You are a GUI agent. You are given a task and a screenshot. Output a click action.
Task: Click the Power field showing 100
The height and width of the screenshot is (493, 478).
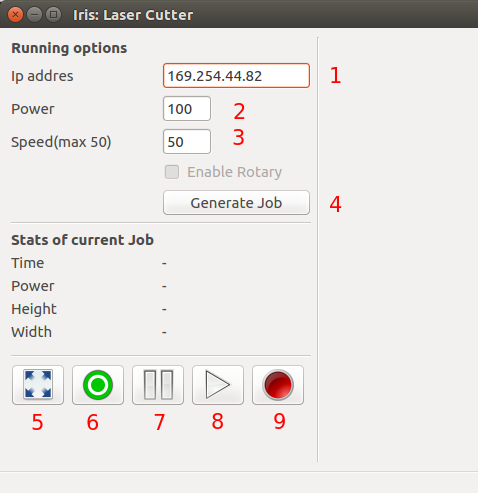[187, 109]
